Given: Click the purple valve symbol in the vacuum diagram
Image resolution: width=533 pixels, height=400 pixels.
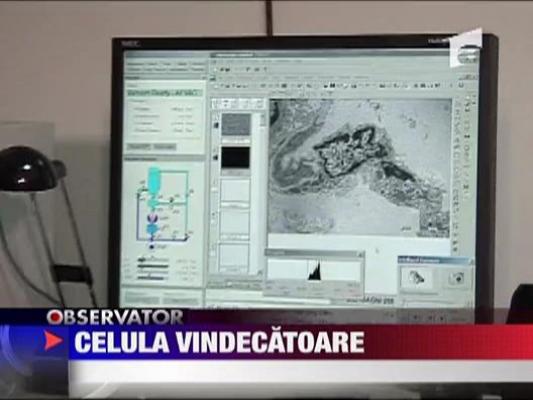Looking at the screenshot, I should [x=151, y=219].
